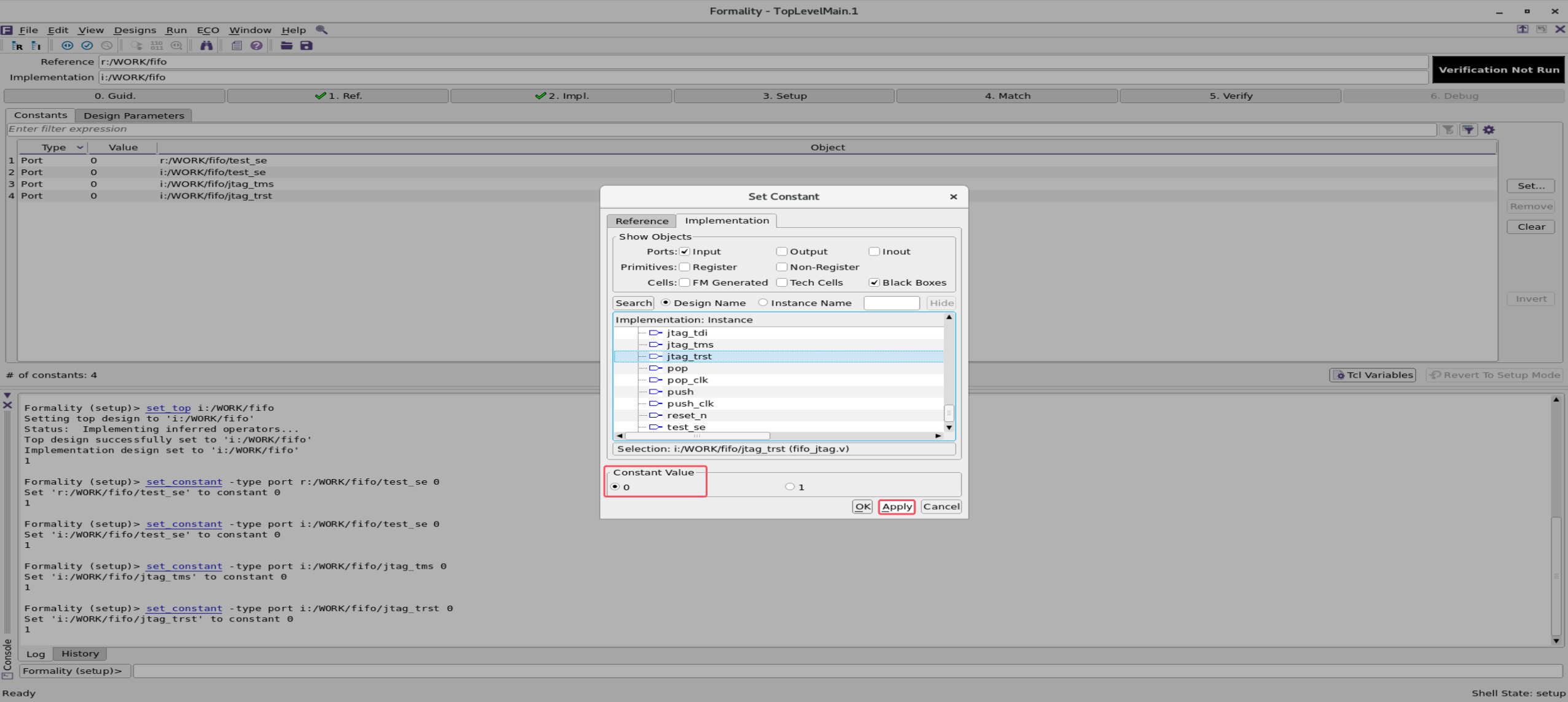Open the Type column sort dropdown
The width and height of the screenshot is (1568, 702).
click(80, 147)
